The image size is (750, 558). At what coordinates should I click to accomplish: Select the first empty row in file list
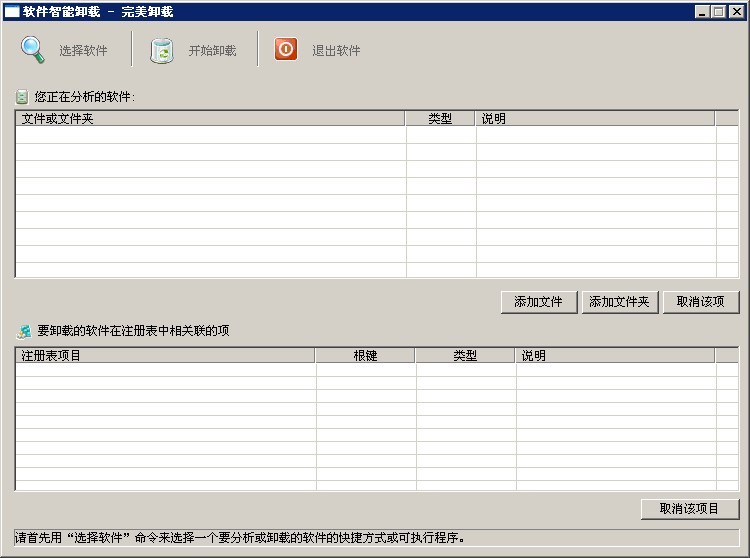(x=210, y=135)
